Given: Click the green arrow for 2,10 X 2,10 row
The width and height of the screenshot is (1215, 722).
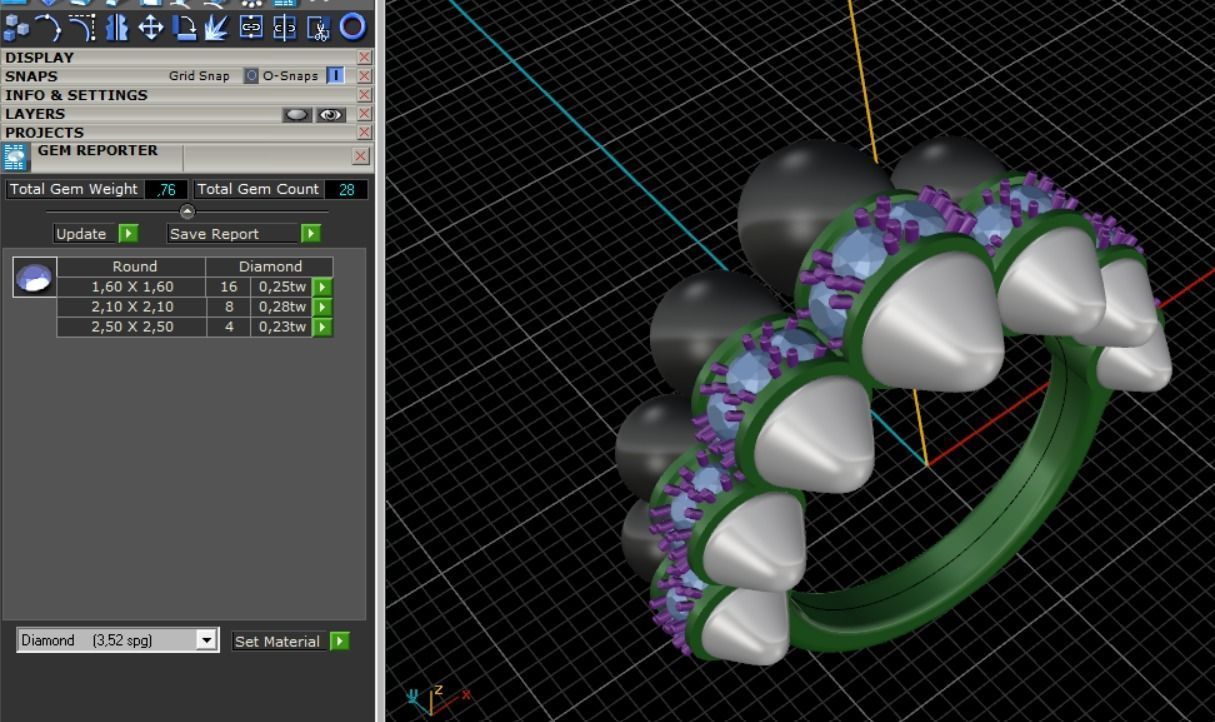Looking at the screenshot, I should coord(322,307).
